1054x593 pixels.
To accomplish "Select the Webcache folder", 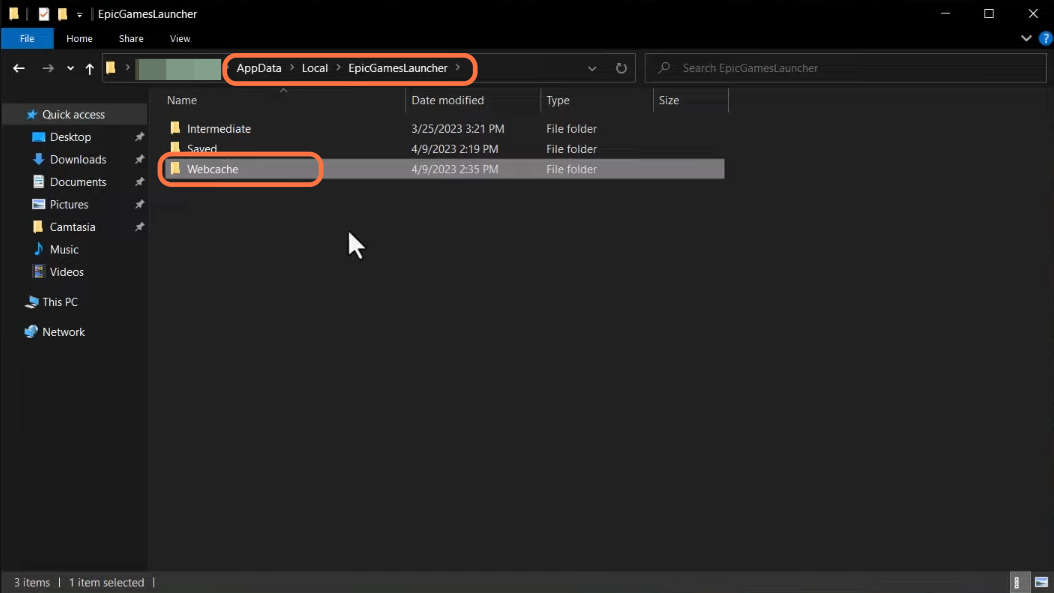I will click(x=212, y=169).
